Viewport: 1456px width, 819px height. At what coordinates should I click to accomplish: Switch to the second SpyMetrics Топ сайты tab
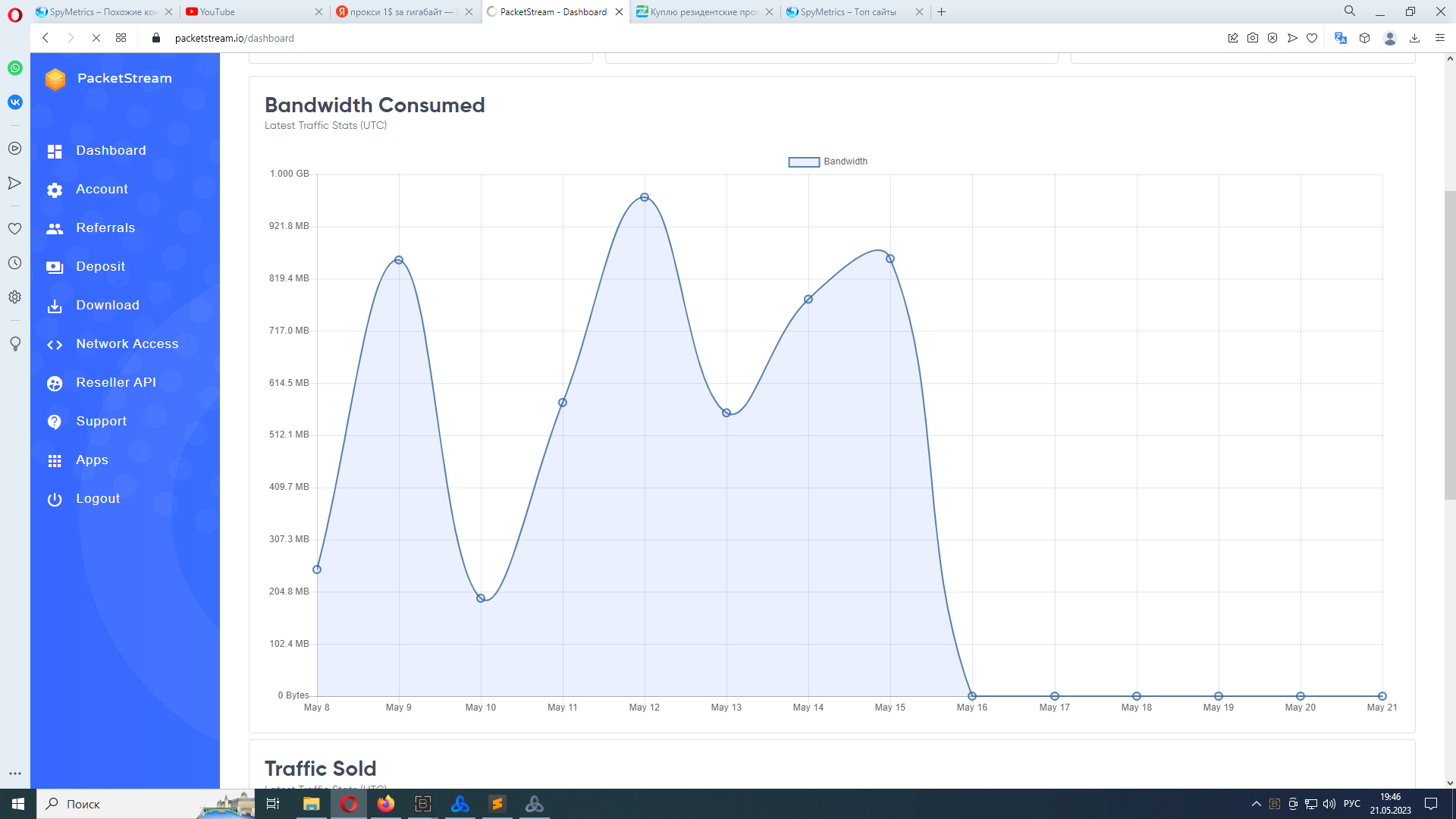tap(848, 12)
